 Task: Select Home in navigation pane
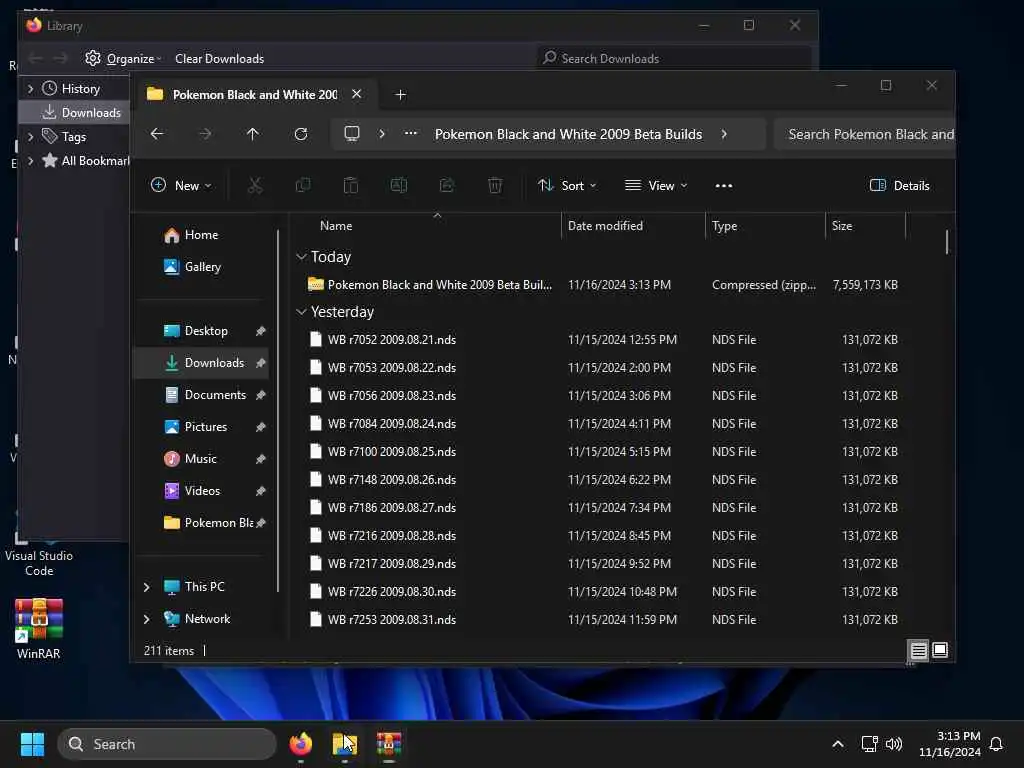click(x=200, y=234)
